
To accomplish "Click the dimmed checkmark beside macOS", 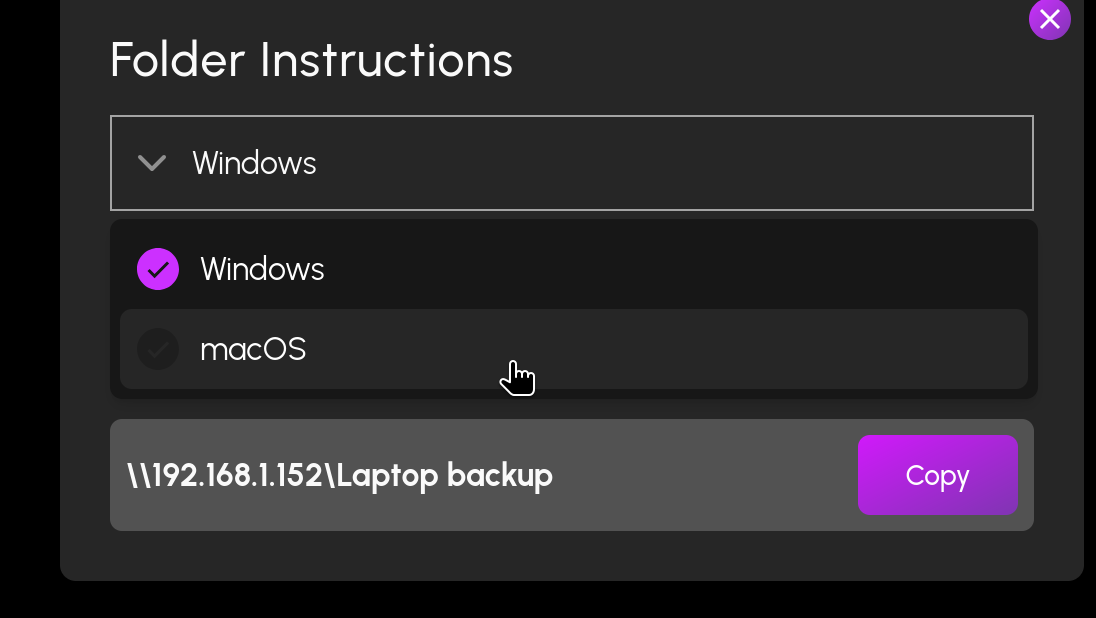I will tap(158, 349).
